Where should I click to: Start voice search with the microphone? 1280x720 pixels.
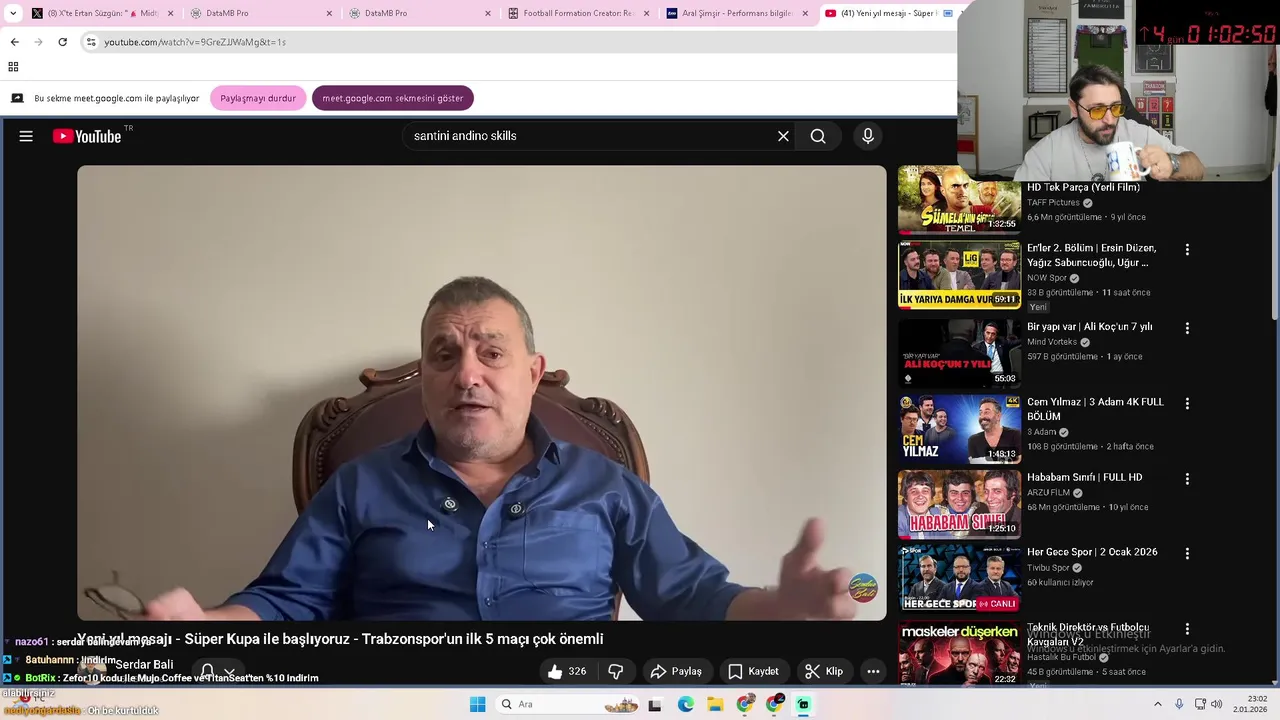click(x=868, y=136)
